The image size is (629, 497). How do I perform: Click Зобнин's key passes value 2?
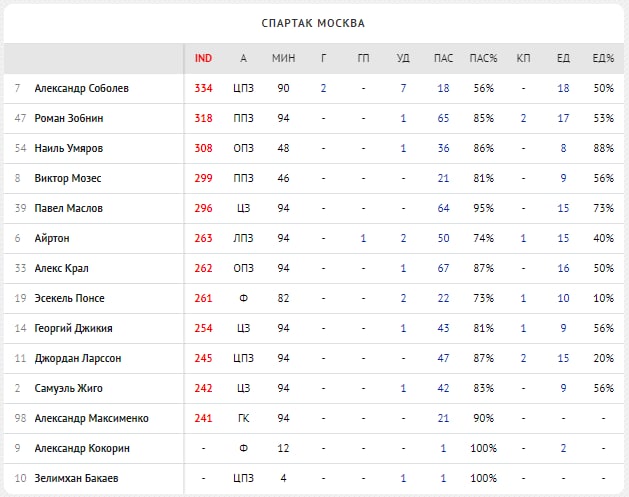click(x=523, y=118)
